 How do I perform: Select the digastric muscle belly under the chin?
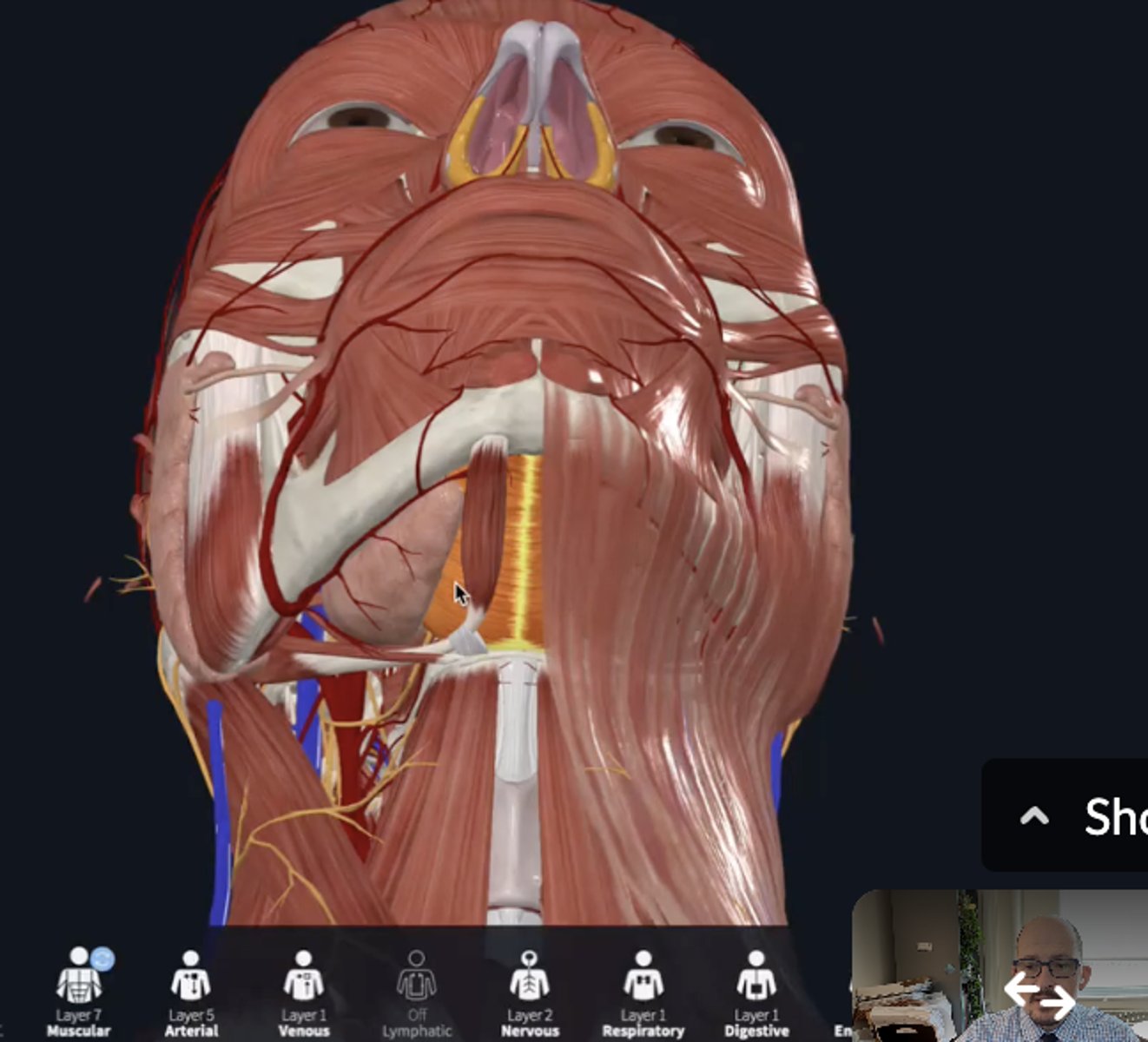483,521
